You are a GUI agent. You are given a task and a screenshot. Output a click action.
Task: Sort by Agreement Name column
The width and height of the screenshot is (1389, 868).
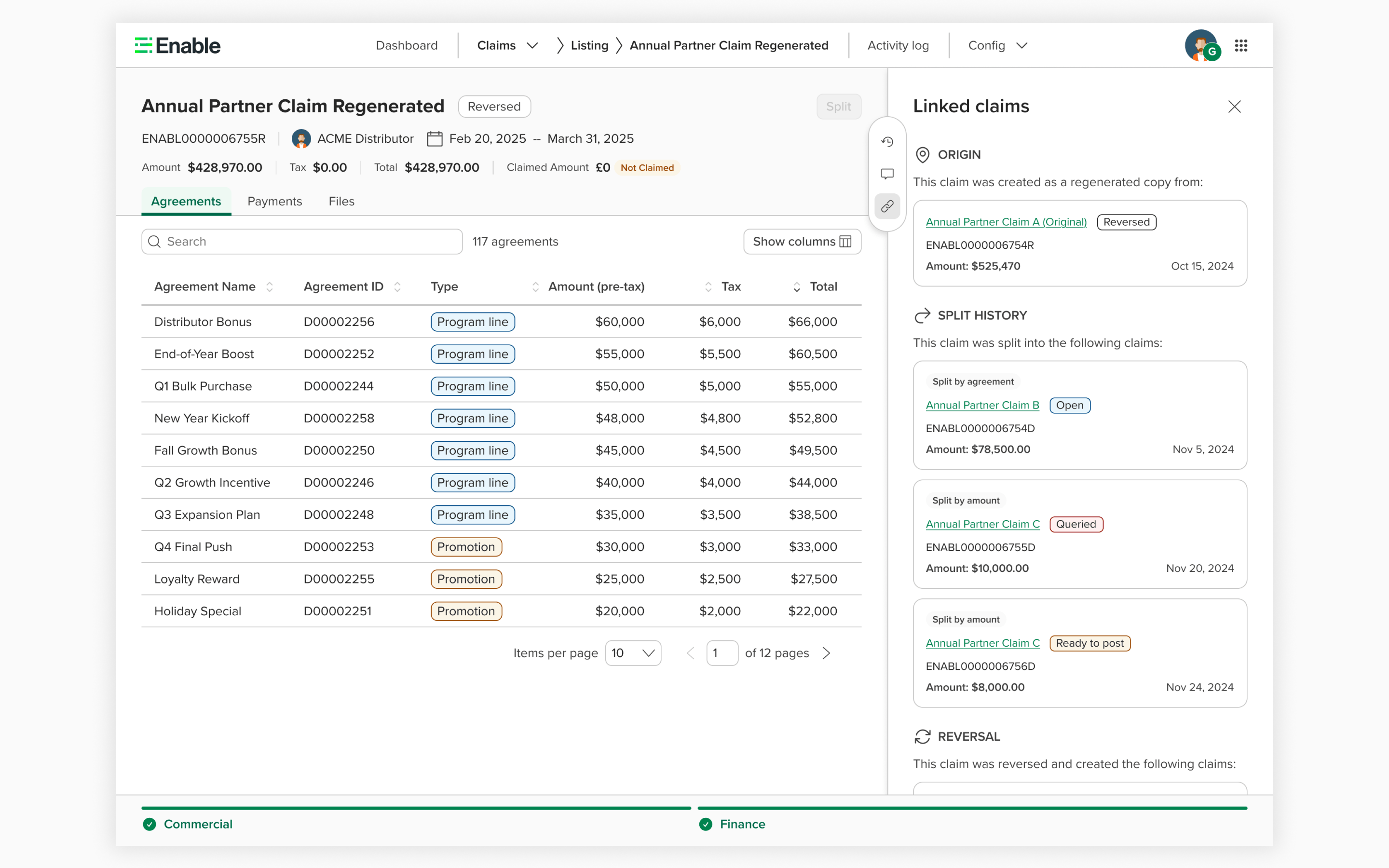coord(270,287)
